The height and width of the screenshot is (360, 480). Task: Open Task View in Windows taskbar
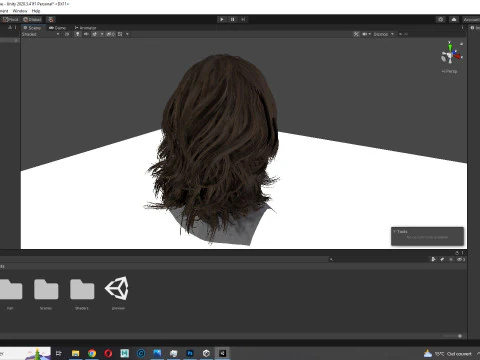pyautogui.click(x=59, y=353)
